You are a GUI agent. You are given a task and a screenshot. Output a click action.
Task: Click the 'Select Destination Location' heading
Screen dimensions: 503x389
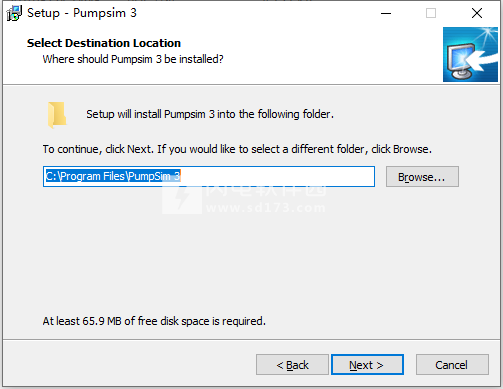pos(104,43)
